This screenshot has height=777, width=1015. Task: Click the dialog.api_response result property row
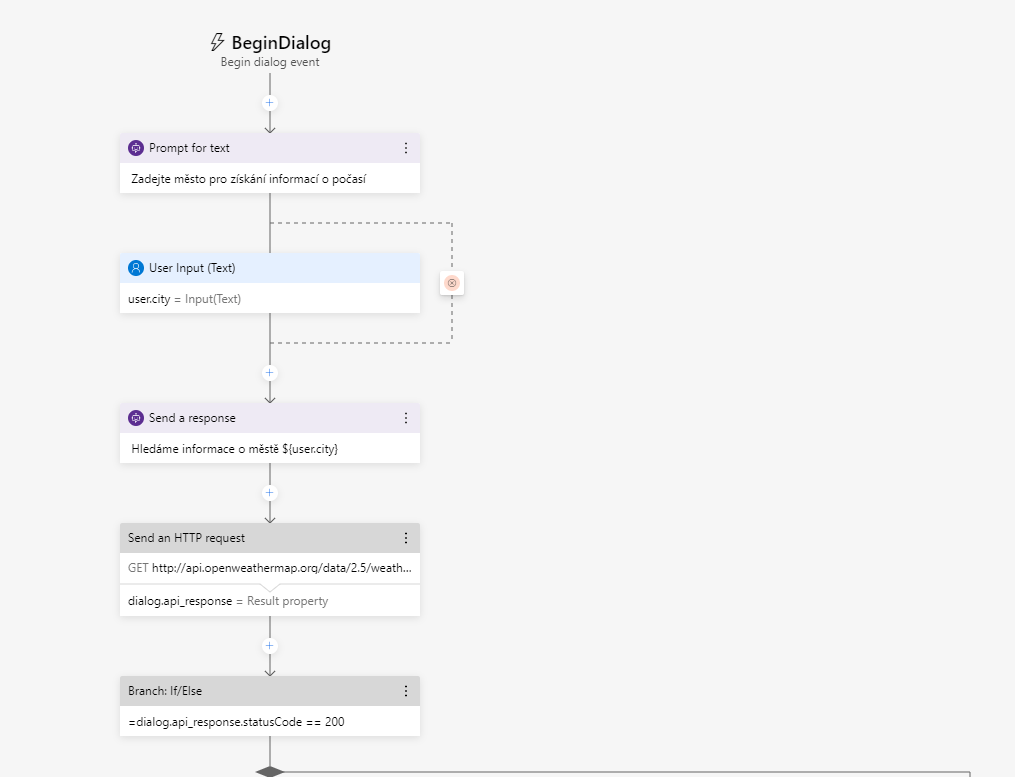pyautogui.click(x=228, y=601)
